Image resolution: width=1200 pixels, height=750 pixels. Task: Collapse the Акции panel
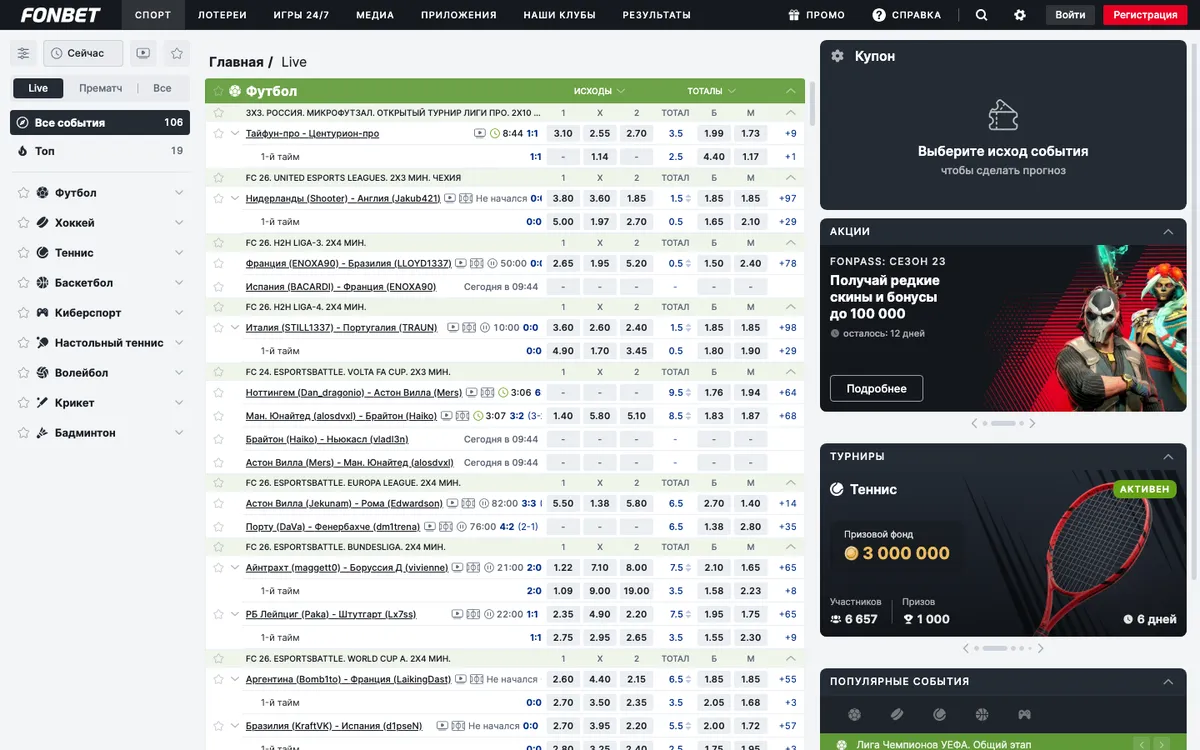pyautogui.click(x=1168, y=231)
